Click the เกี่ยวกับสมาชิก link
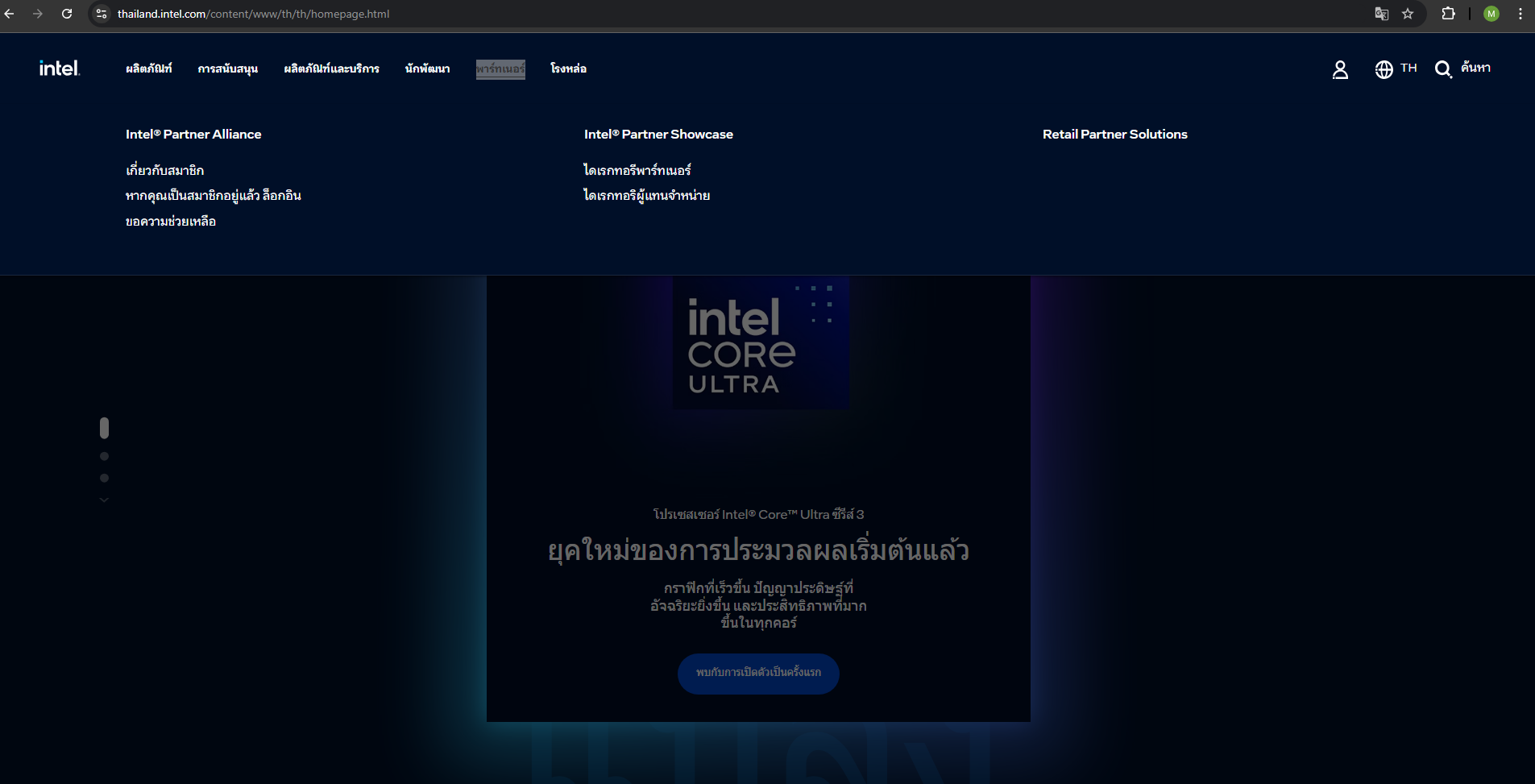The height and width of the screenshot is (784, 1535). click(165, 170)
